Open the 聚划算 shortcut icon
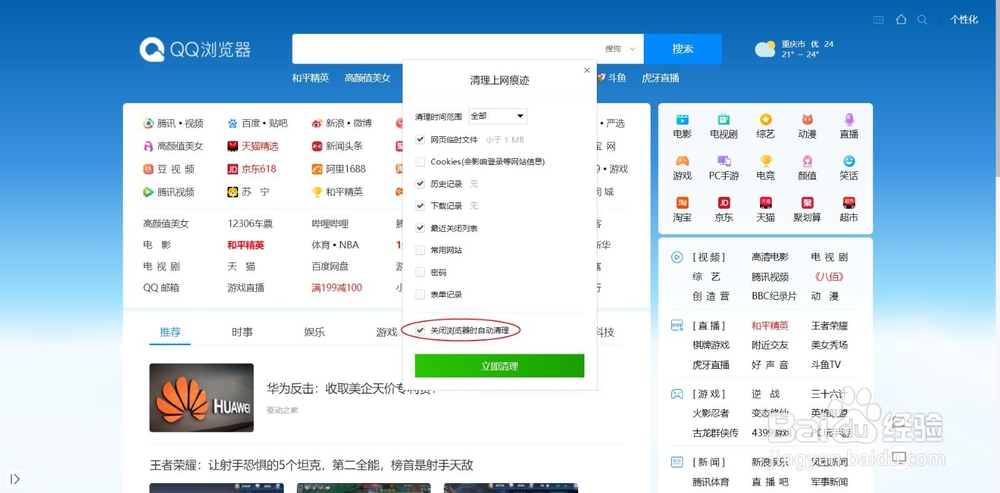This screenshot has width=1000, height=493. [807, 203]
